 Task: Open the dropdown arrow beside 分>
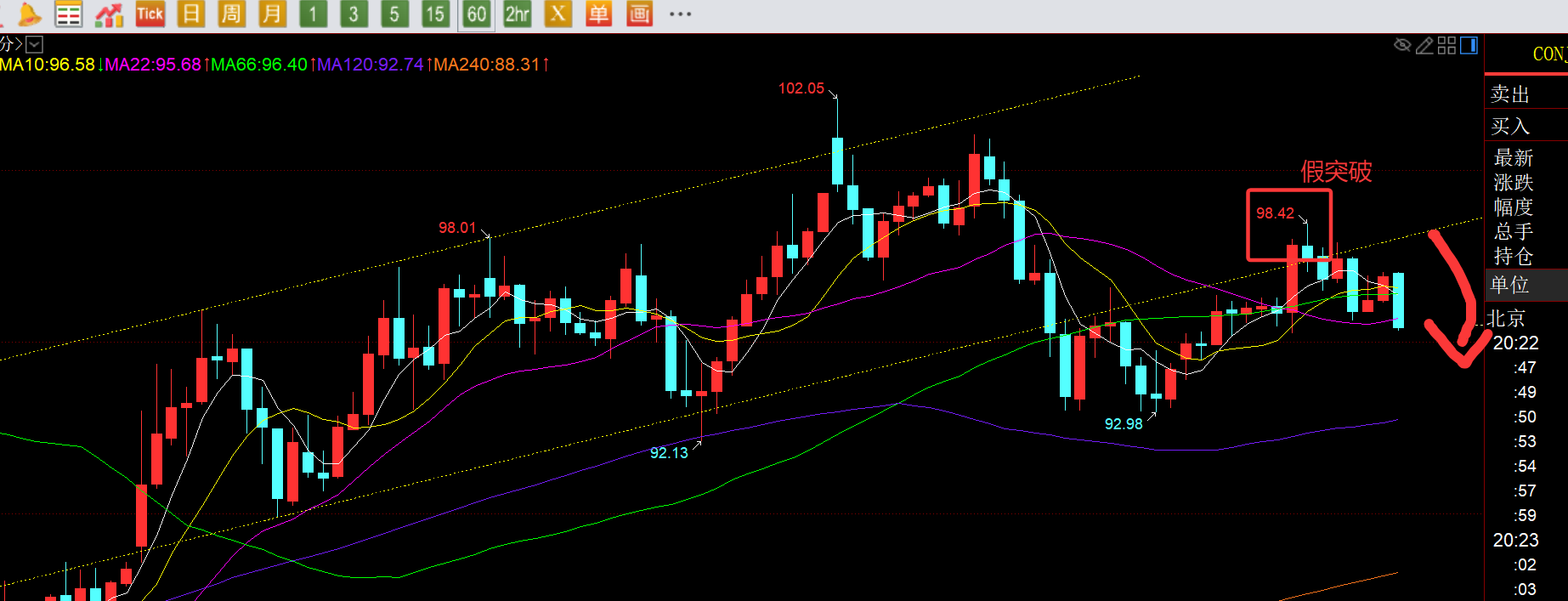[x=34, y=44]
